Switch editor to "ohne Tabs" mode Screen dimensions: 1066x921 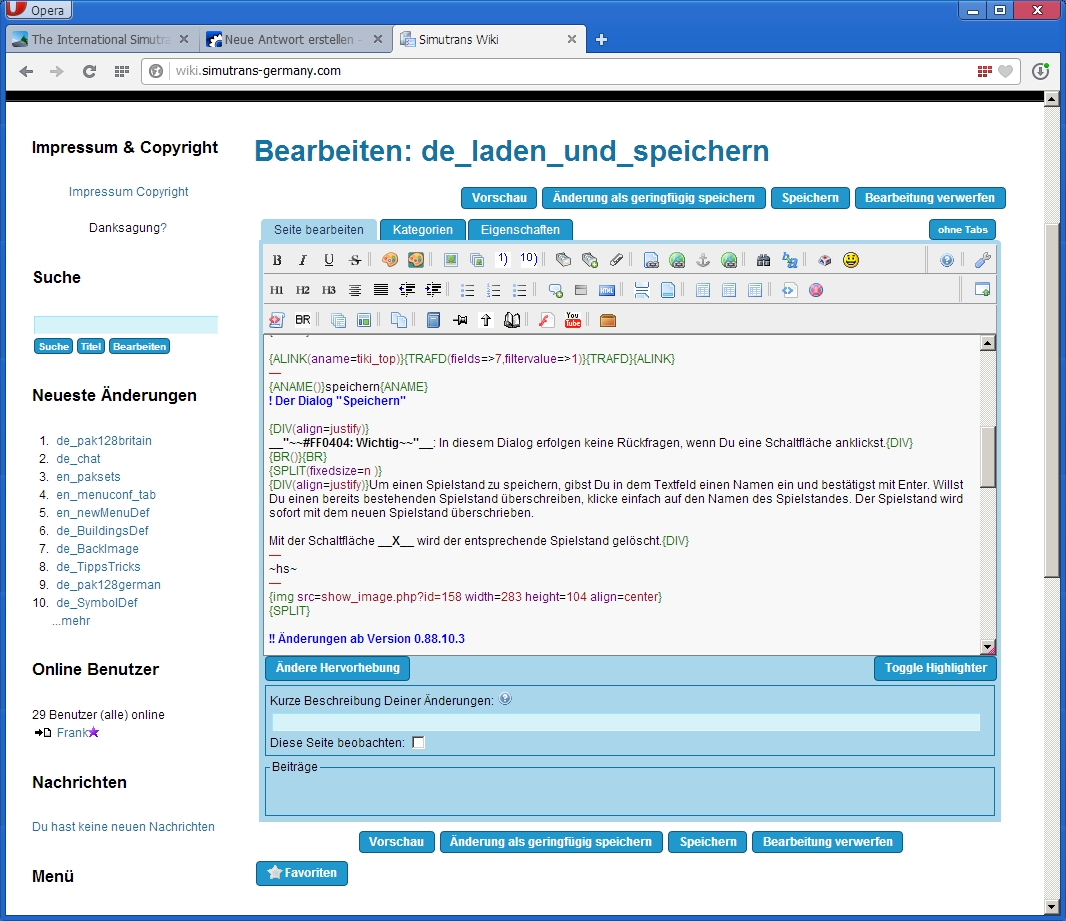point(962,230)
